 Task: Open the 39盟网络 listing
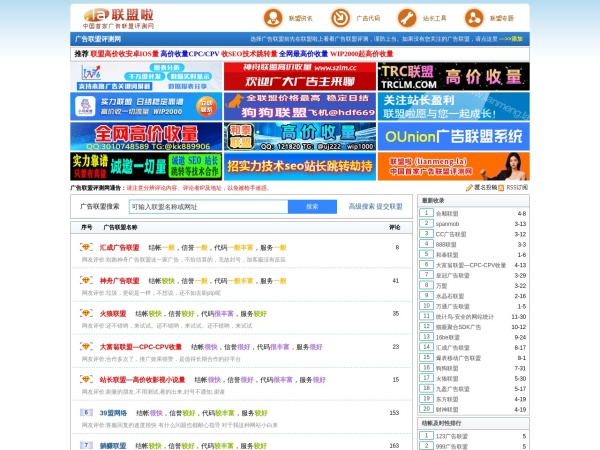(x=113, y=413)
